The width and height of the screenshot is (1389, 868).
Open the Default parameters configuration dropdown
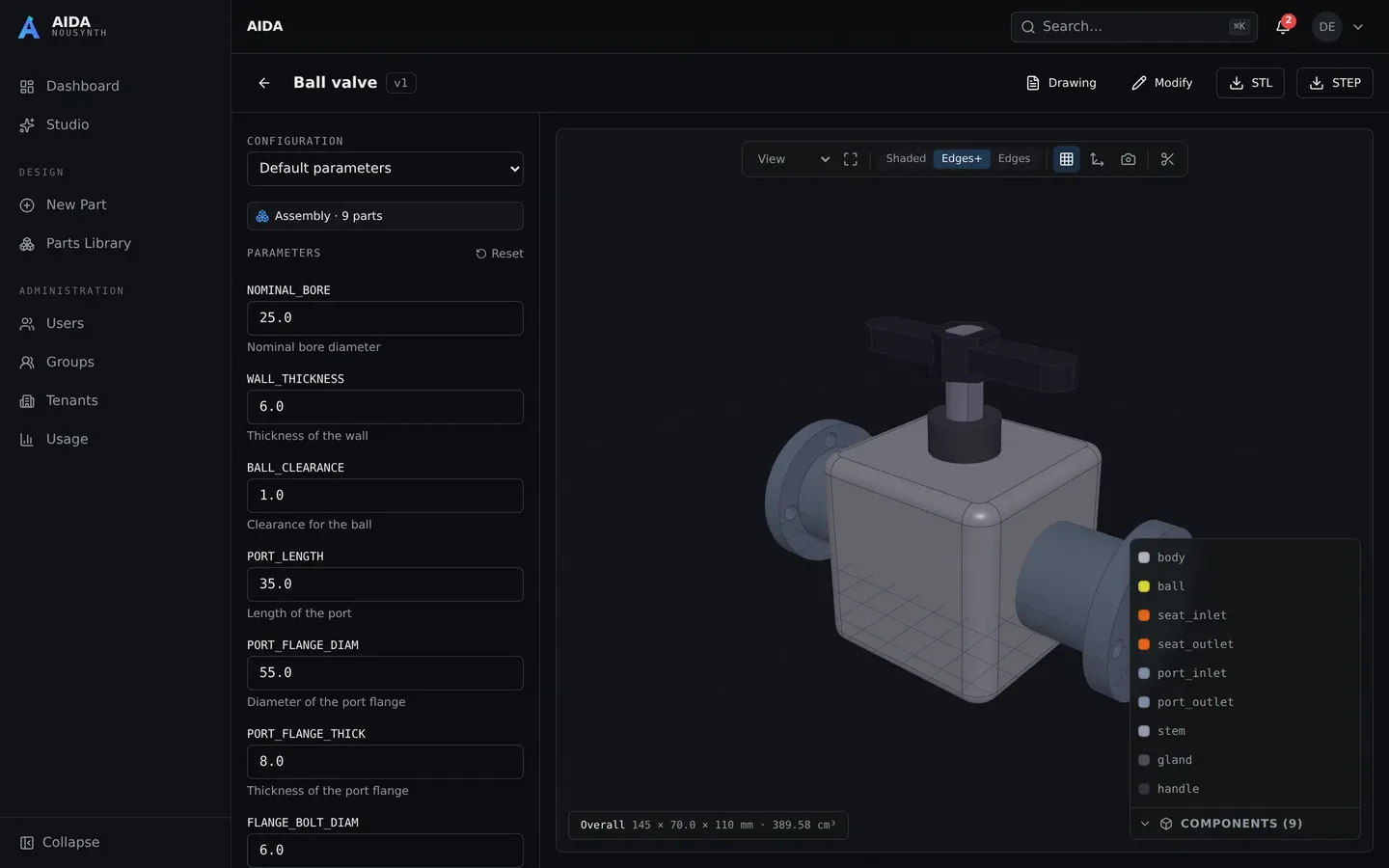pos(385,169)
